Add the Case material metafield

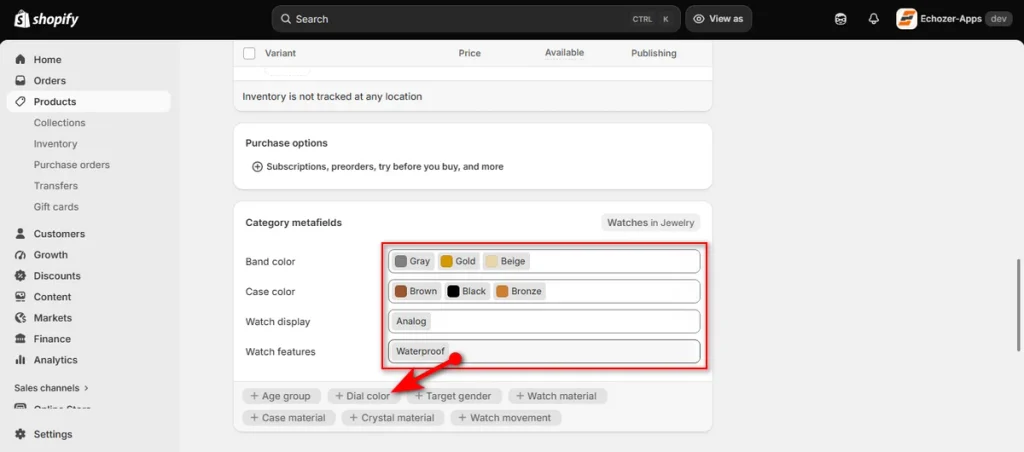(289, 417)
